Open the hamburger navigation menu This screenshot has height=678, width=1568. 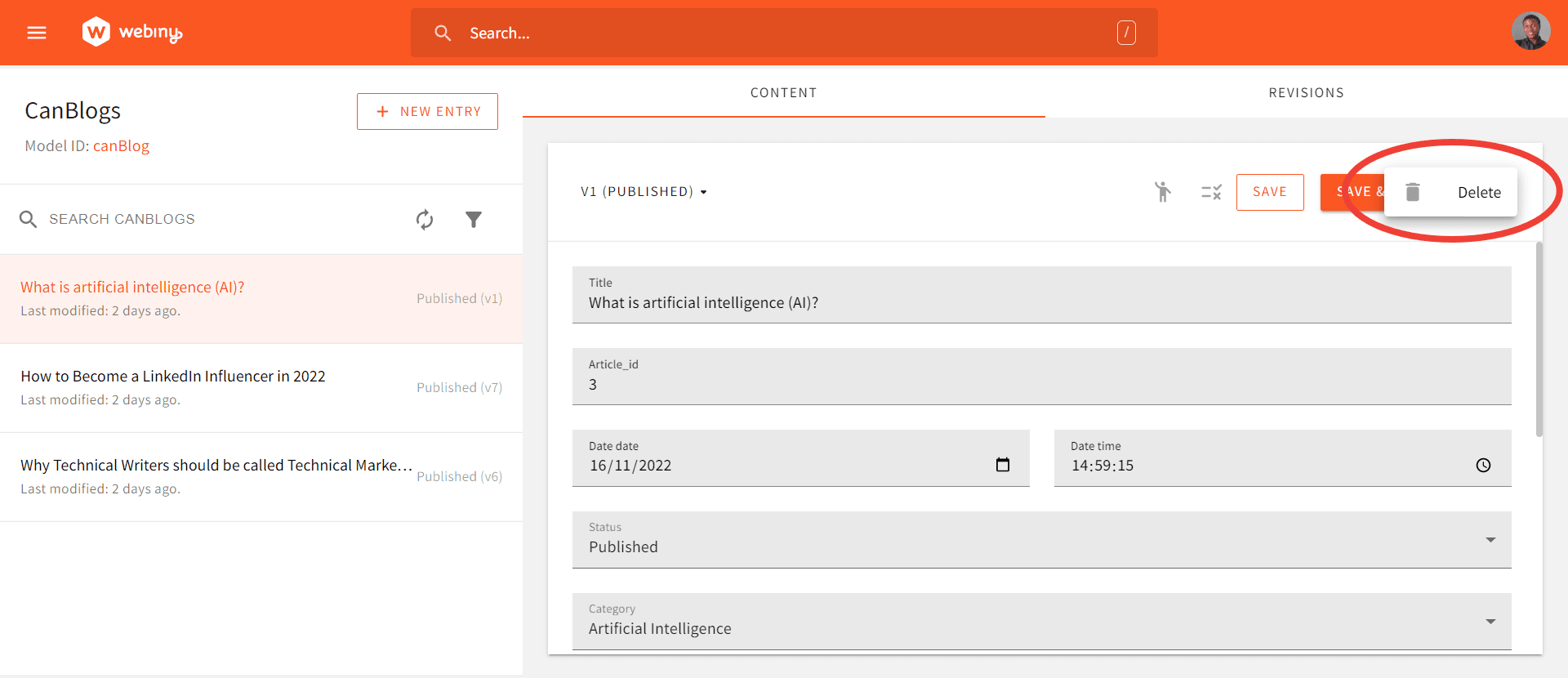(37, 33)
